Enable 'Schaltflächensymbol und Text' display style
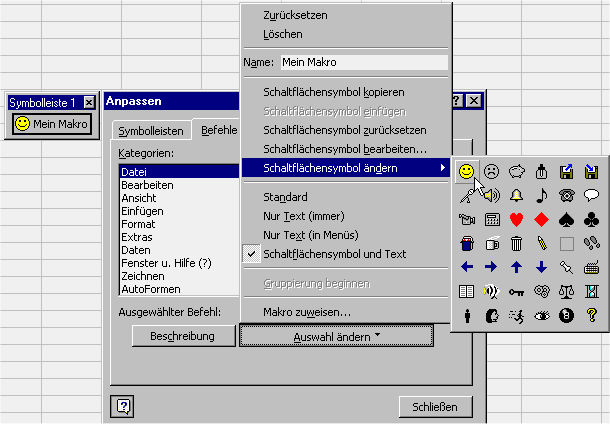Viewport: 610px width, 424px height. pos(334,254)
